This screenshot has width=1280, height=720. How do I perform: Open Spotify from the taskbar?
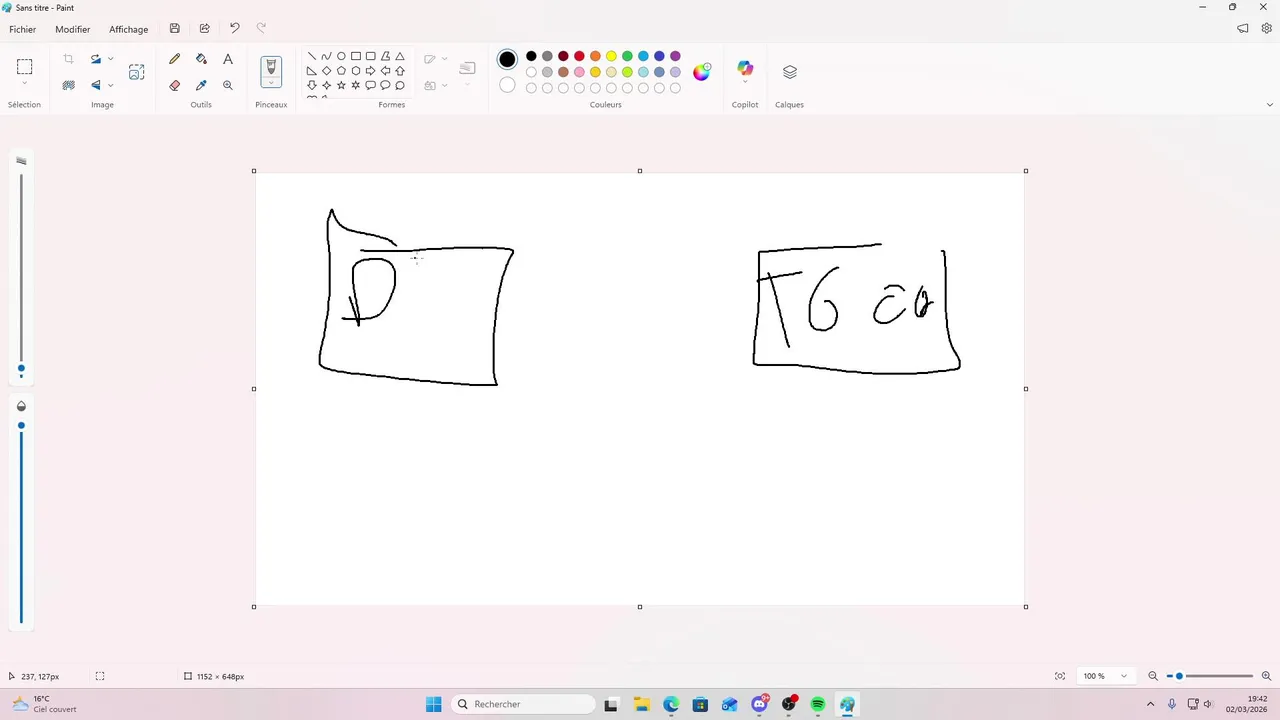pos(818,704)
